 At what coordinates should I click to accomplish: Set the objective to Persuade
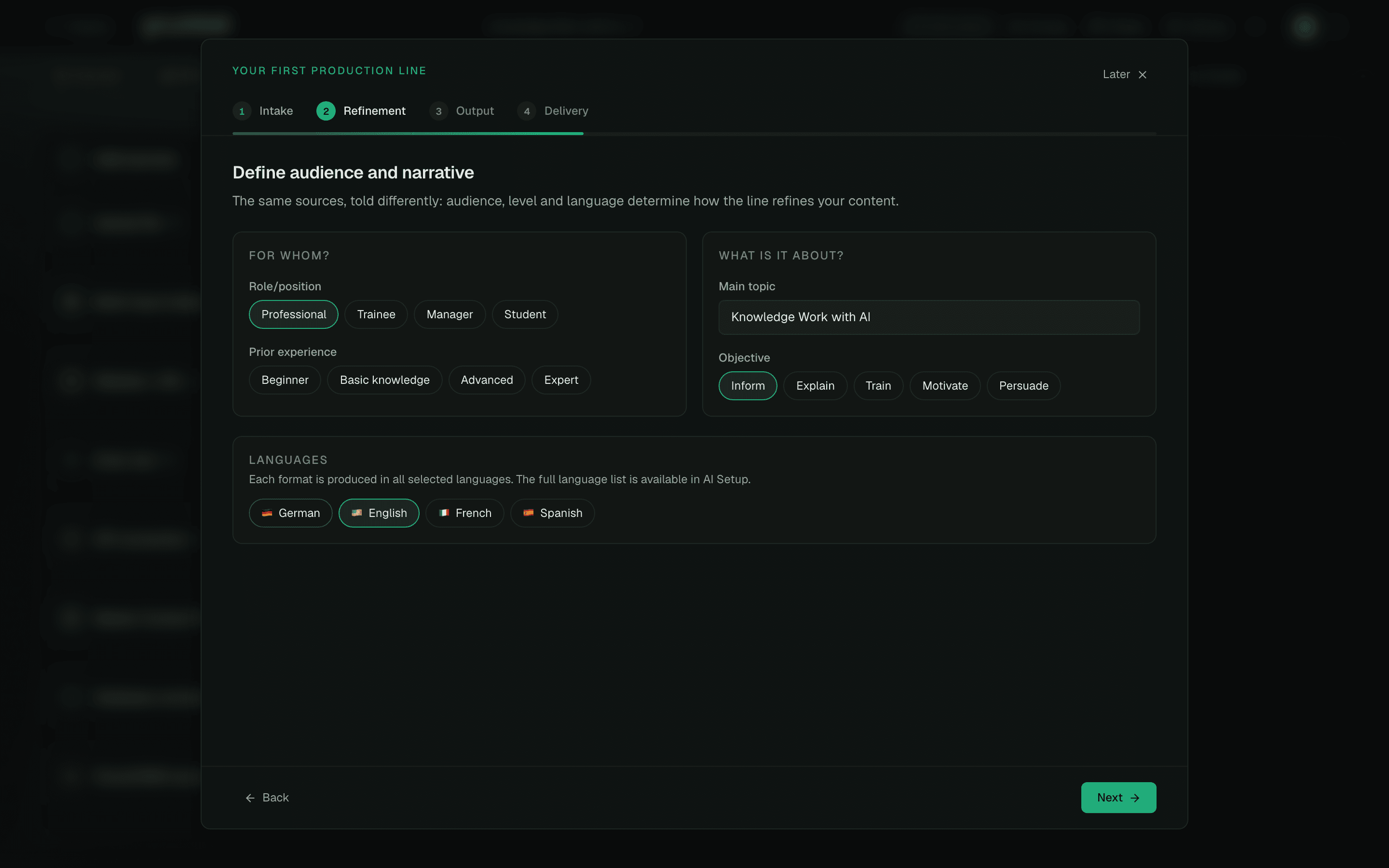click(1023, 386)
